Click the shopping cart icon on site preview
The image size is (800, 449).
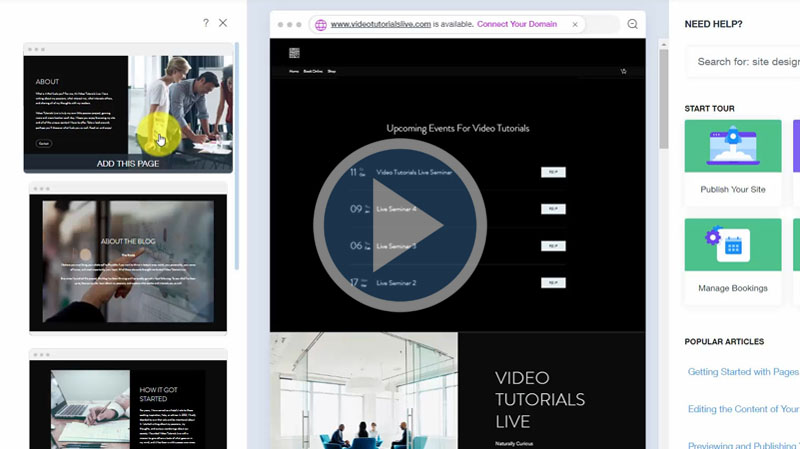(623, 72)
